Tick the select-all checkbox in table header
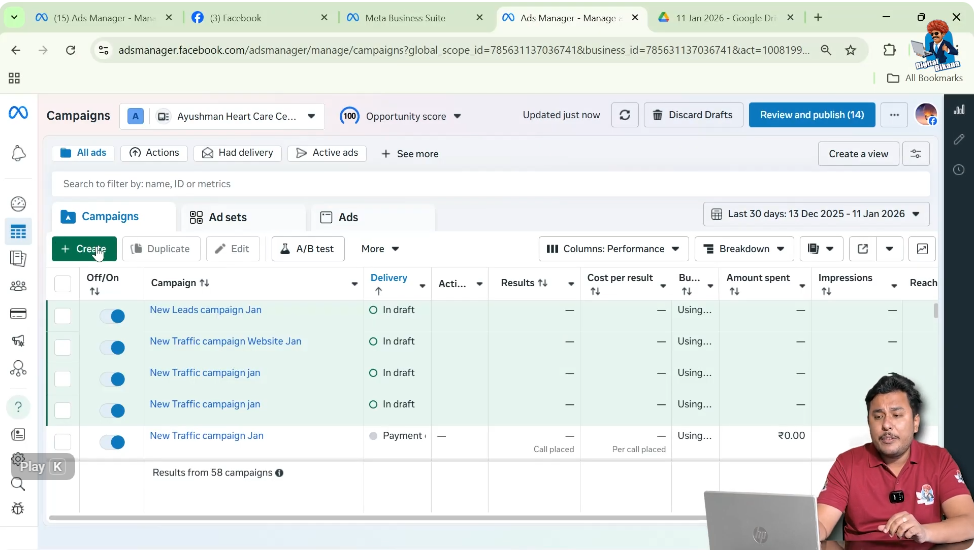Screen dimensions: 975x551 click(x=63, y=284)
